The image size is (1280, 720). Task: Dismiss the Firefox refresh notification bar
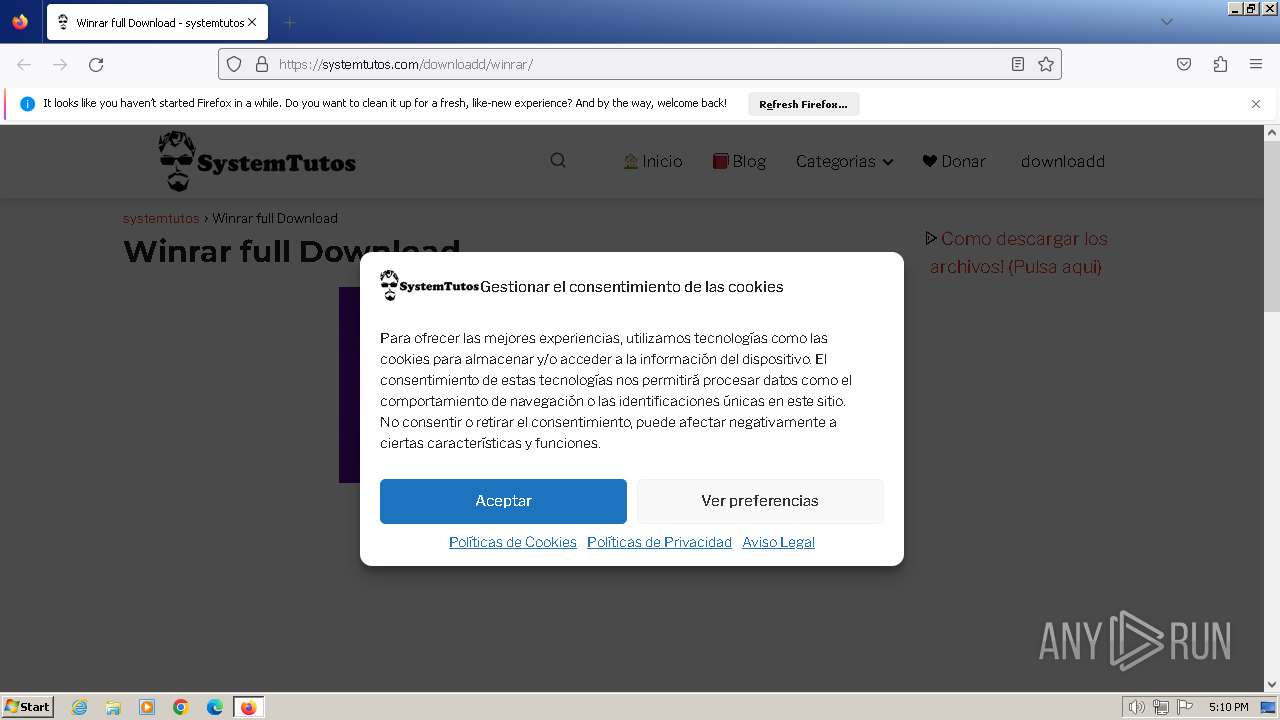1256,104
